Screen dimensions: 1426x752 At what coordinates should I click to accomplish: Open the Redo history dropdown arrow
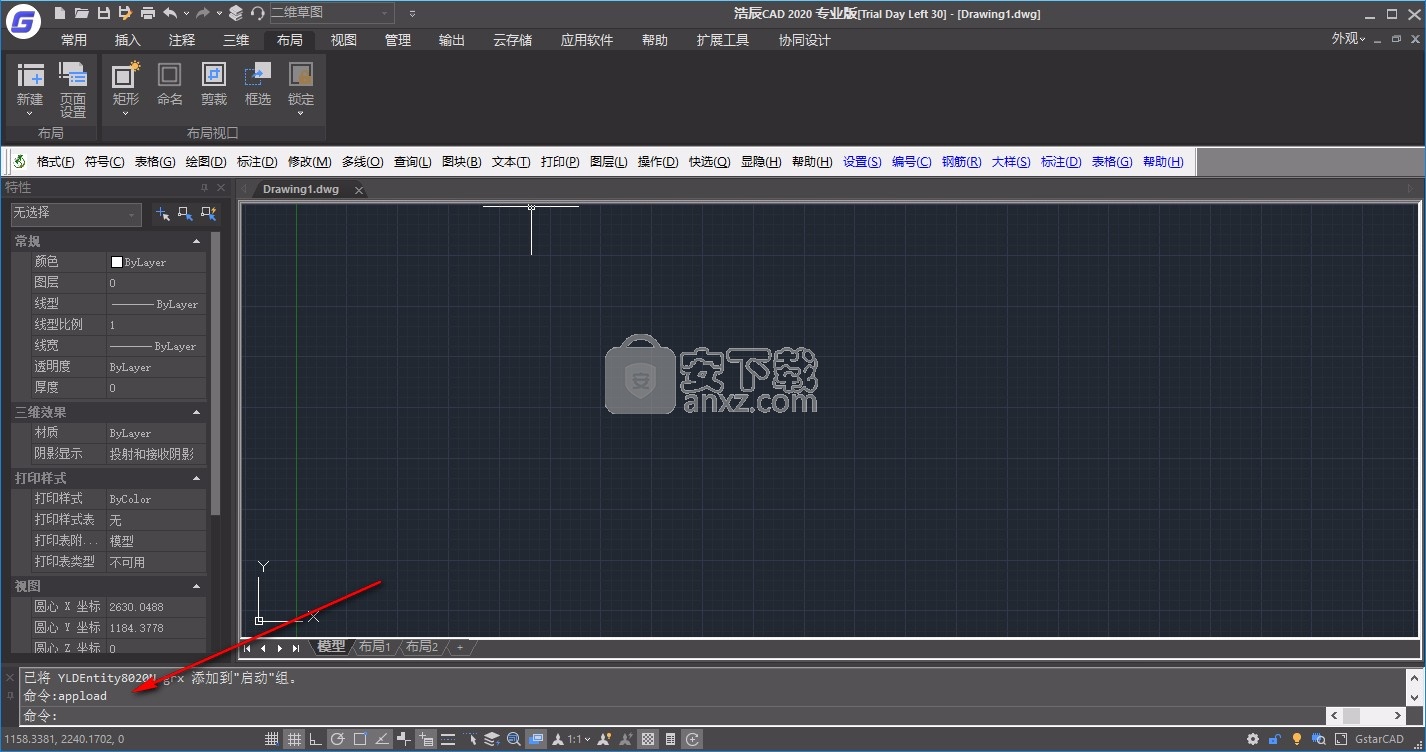(x=219, y=14)
